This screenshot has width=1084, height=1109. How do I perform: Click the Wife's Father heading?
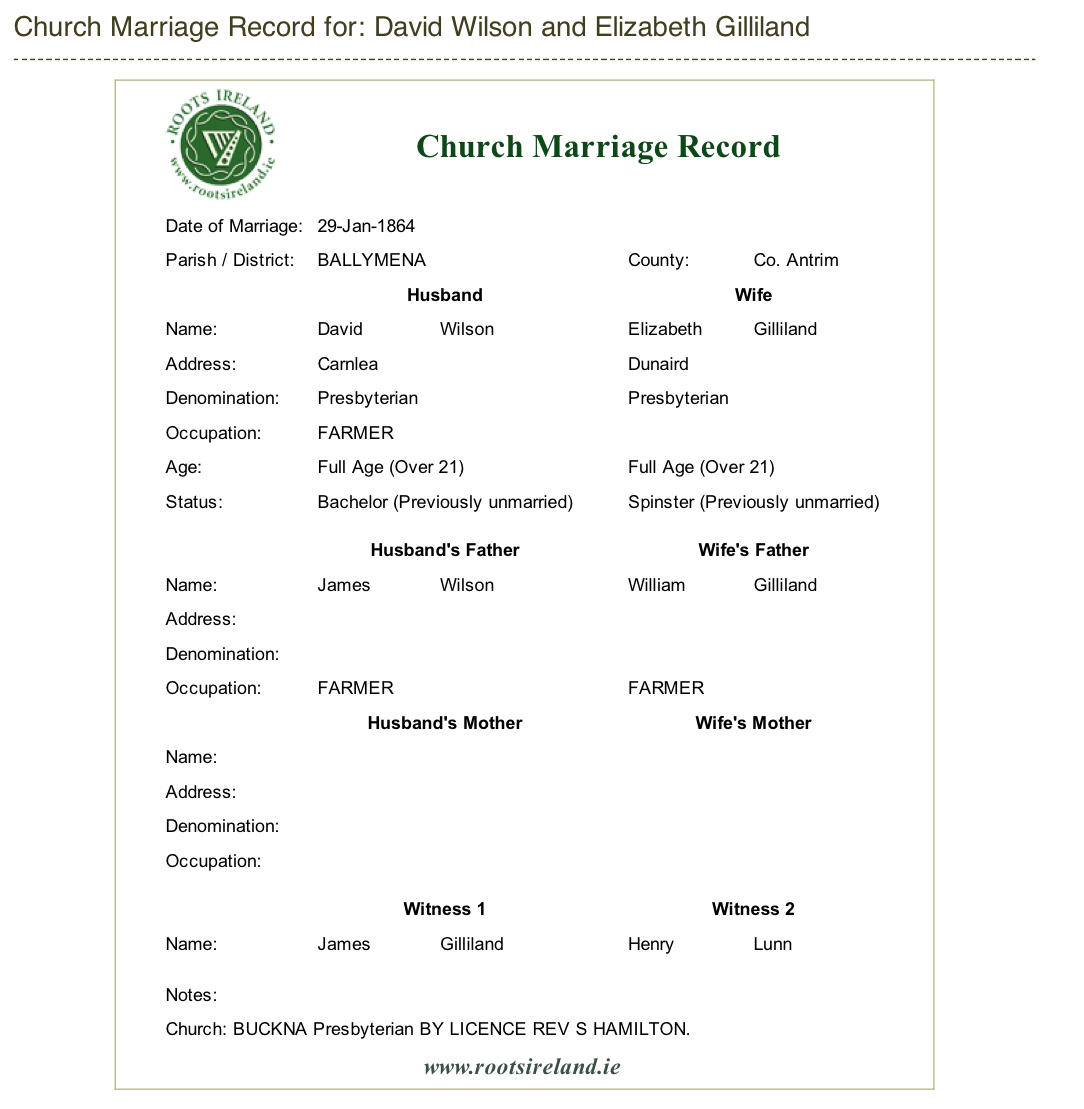tap(754, 550)
